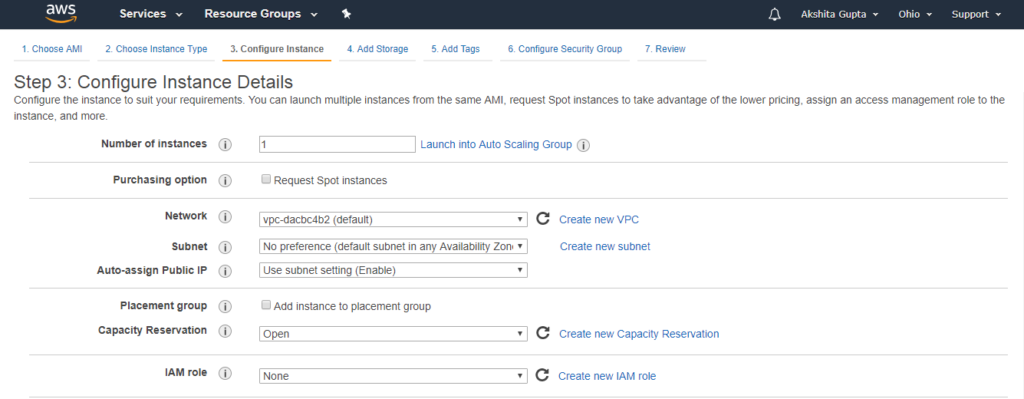Refresh the Network VPC list
The image size is (1024, 399).
click(543, 219)
